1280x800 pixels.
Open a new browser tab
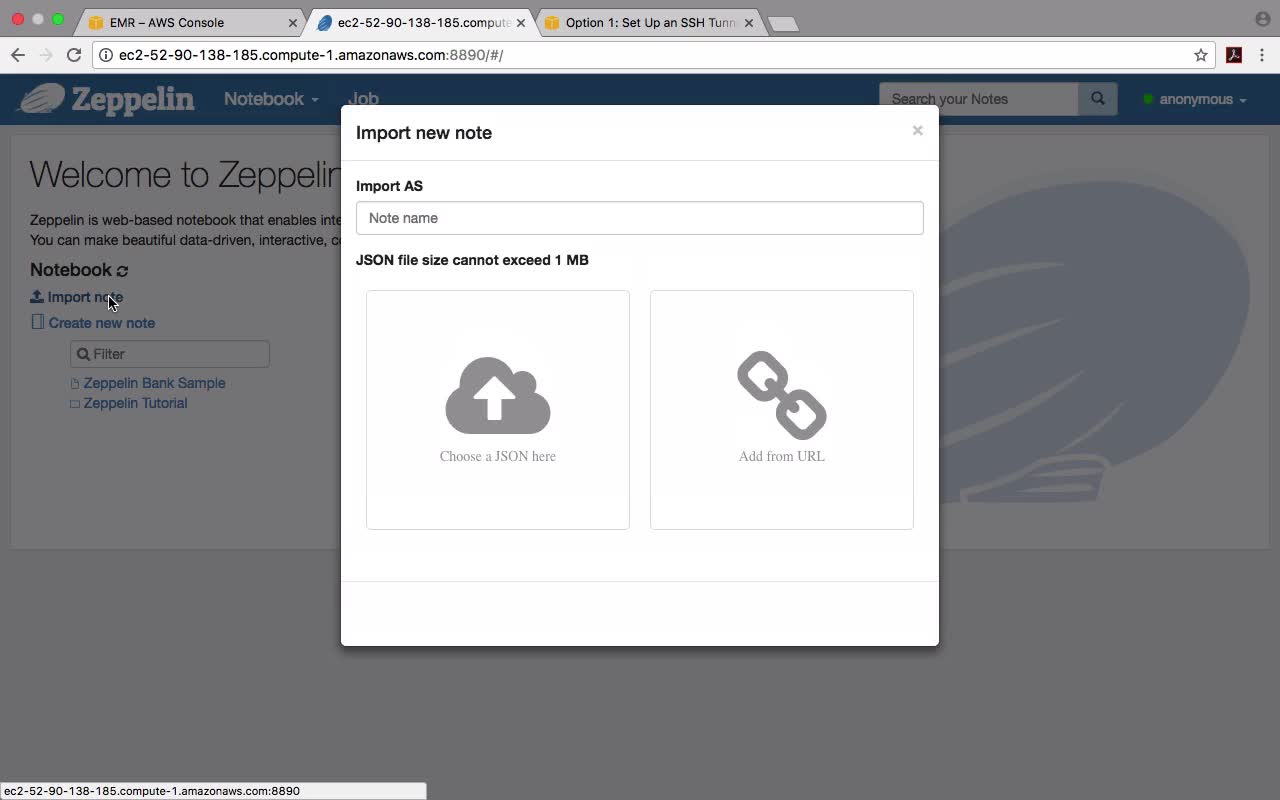click(x=783, y=24)
